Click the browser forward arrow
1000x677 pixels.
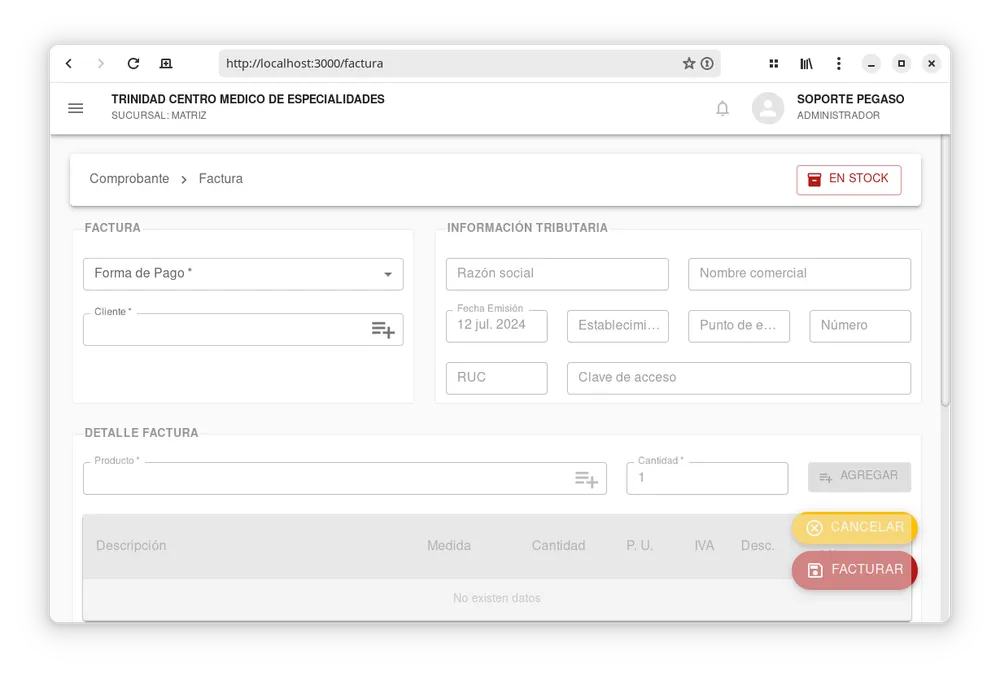100,63
